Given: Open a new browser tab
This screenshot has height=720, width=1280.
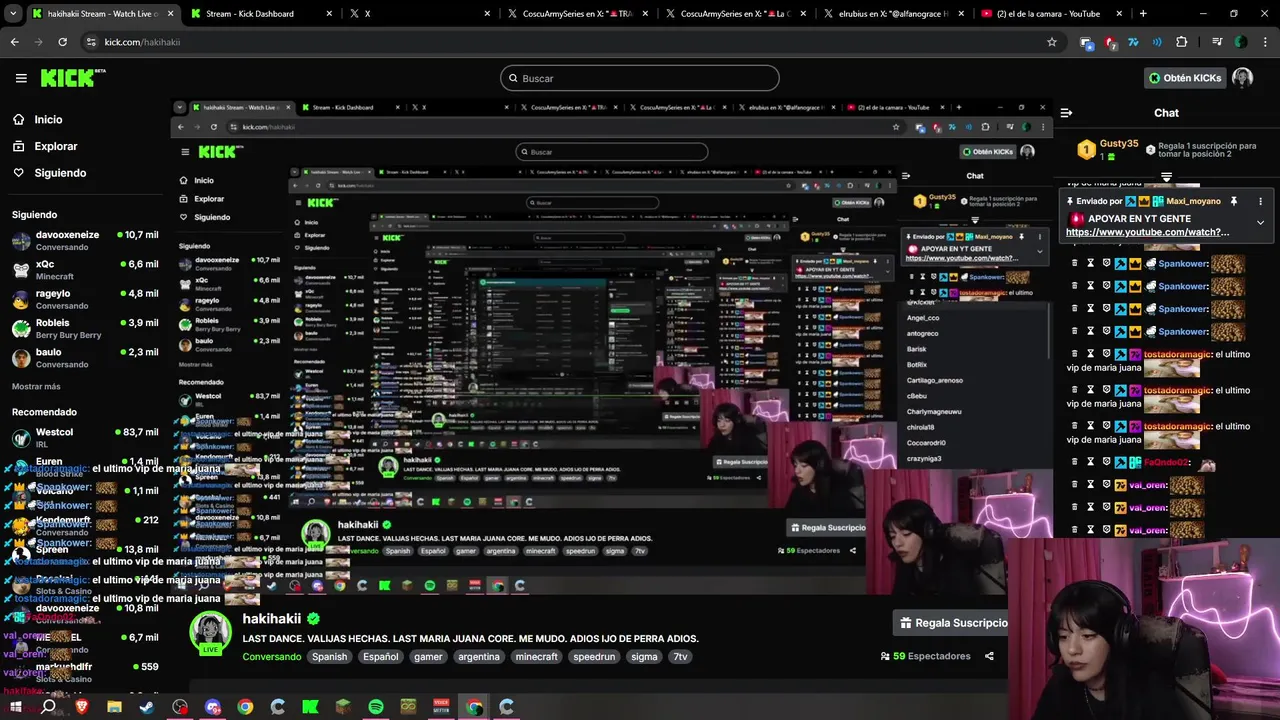Looking at the screenshot, I should click(x=1143, y=14).
